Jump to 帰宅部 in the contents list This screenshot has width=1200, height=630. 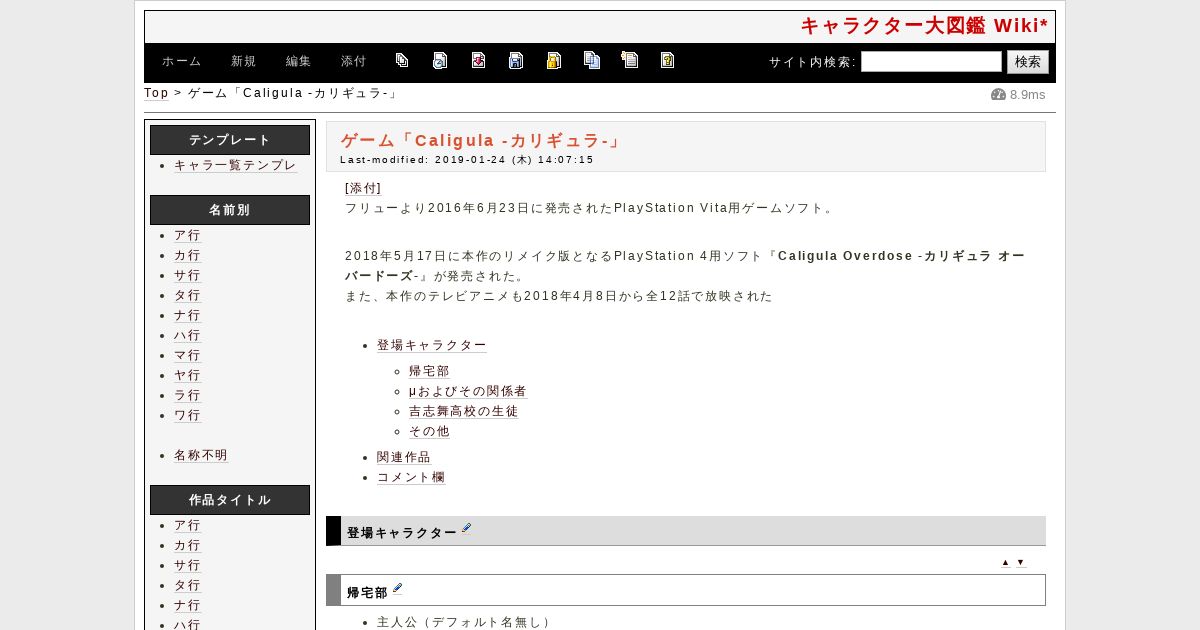[429, 371]
